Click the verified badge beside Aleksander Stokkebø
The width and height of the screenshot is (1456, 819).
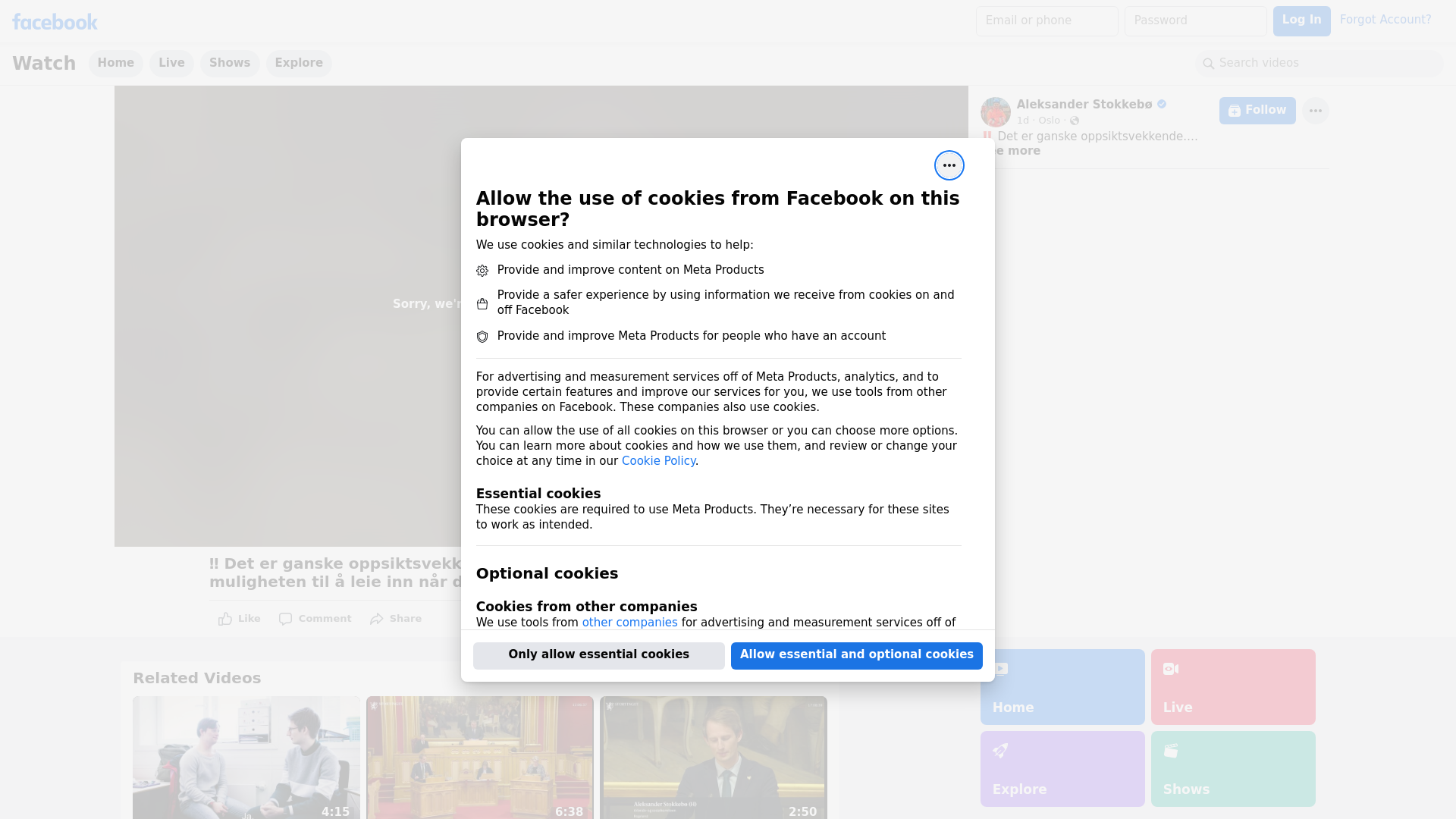[x=1162, y=105]
